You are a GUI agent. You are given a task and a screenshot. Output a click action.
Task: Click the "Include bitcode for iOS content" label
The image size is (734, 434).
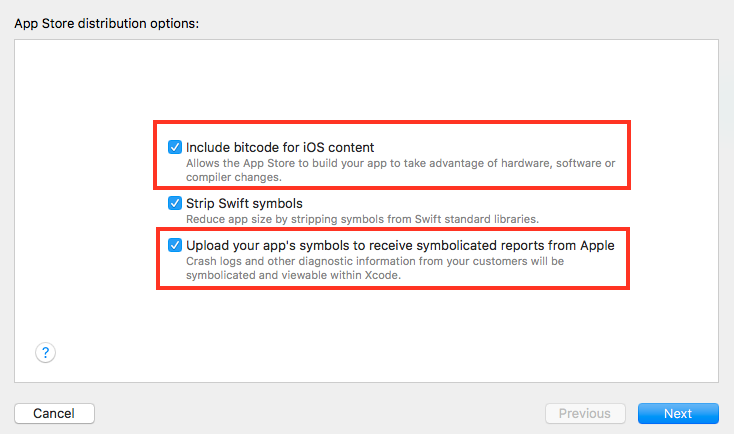(x=280, y=147)
